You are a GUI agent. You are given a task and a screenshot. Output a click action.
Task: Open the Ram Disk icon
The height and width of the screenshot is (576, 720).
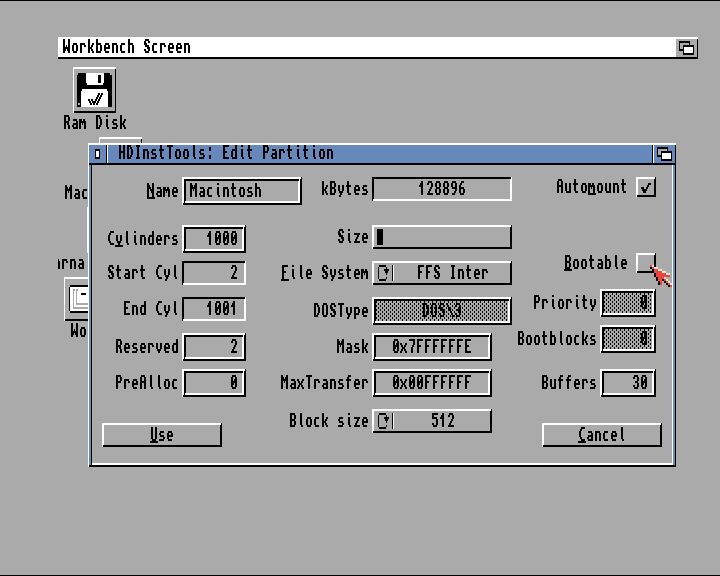click(95, 91)
